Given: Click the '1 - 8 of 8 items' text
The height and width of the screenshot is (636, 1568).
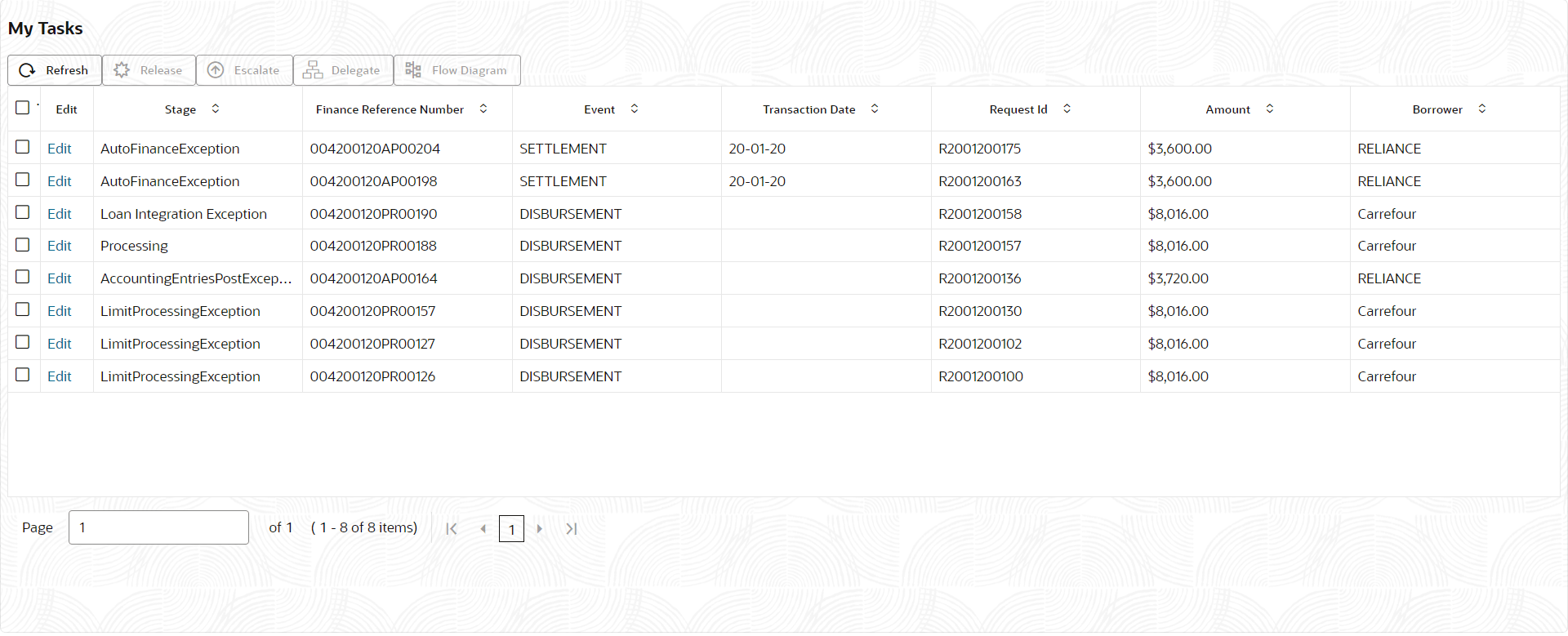Looking at the screenshot, I should 364,527.
